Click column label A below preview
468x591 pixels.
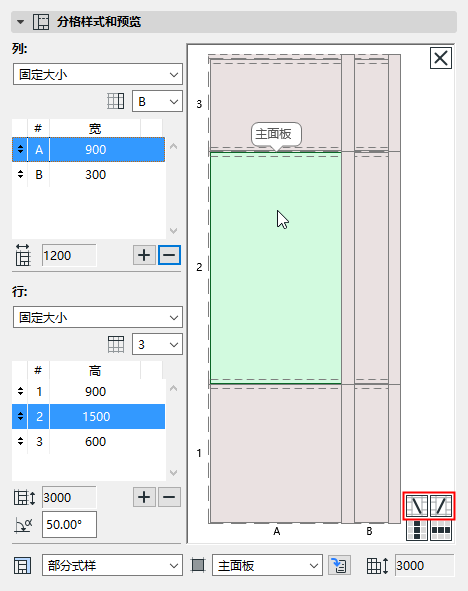(x=277, y=531)
